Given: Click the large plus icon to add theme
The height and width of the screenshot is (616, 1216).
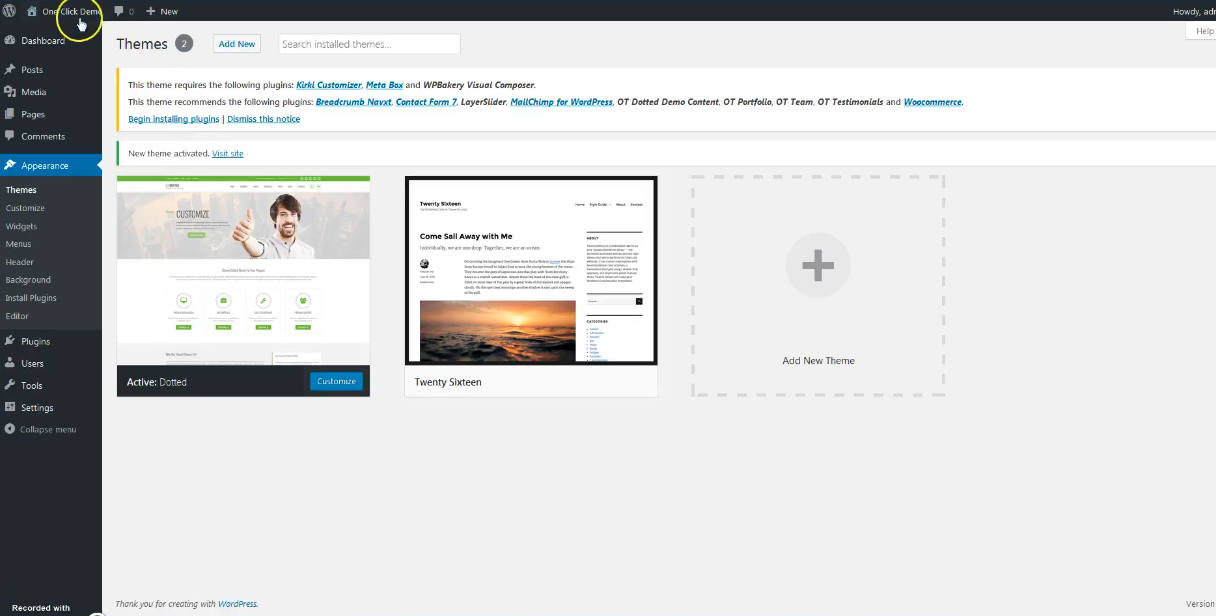Looking at the screenshot, I should [x=818, y=266].
